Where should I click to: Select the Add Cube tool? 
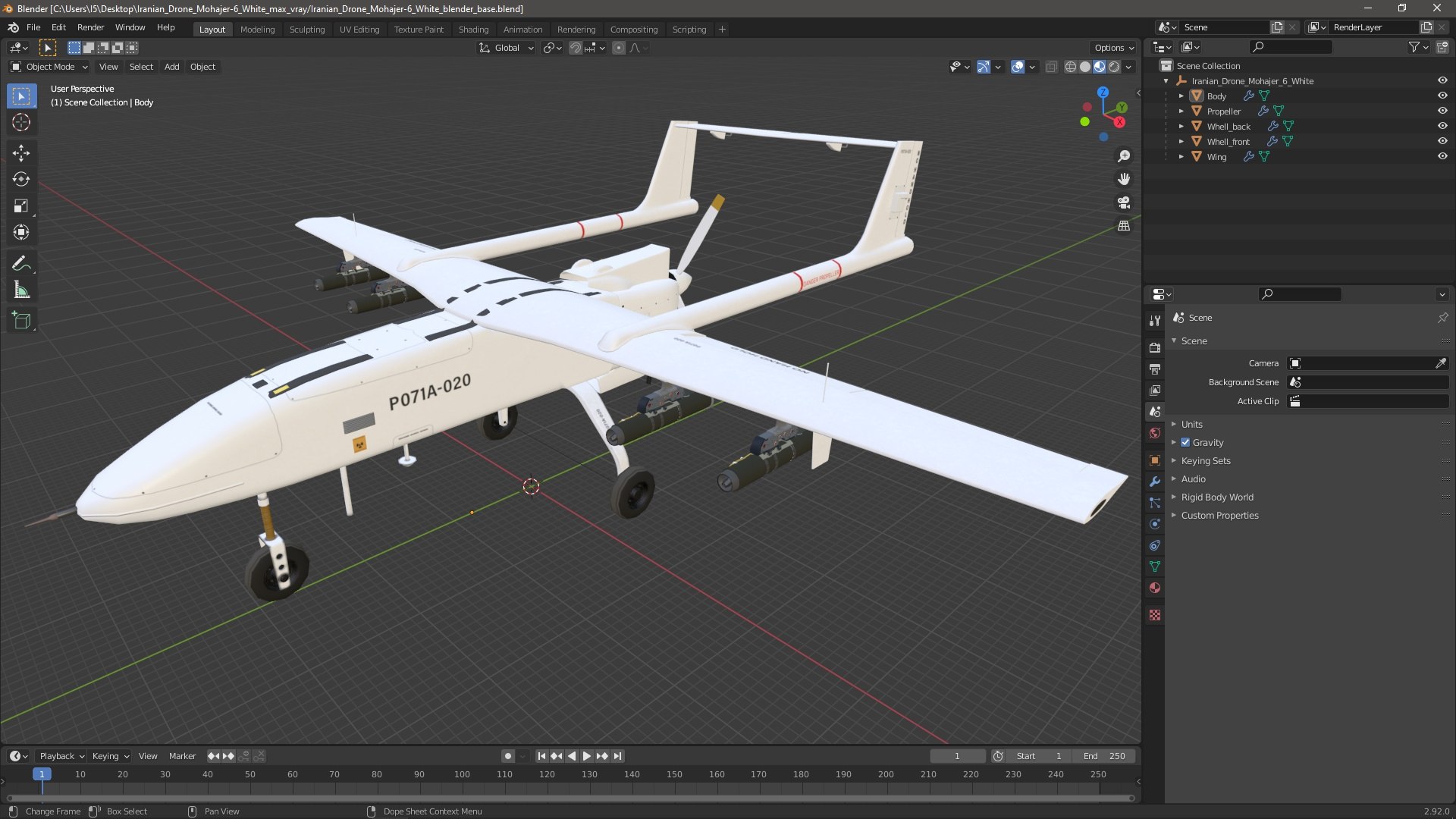tap(21, 321)
